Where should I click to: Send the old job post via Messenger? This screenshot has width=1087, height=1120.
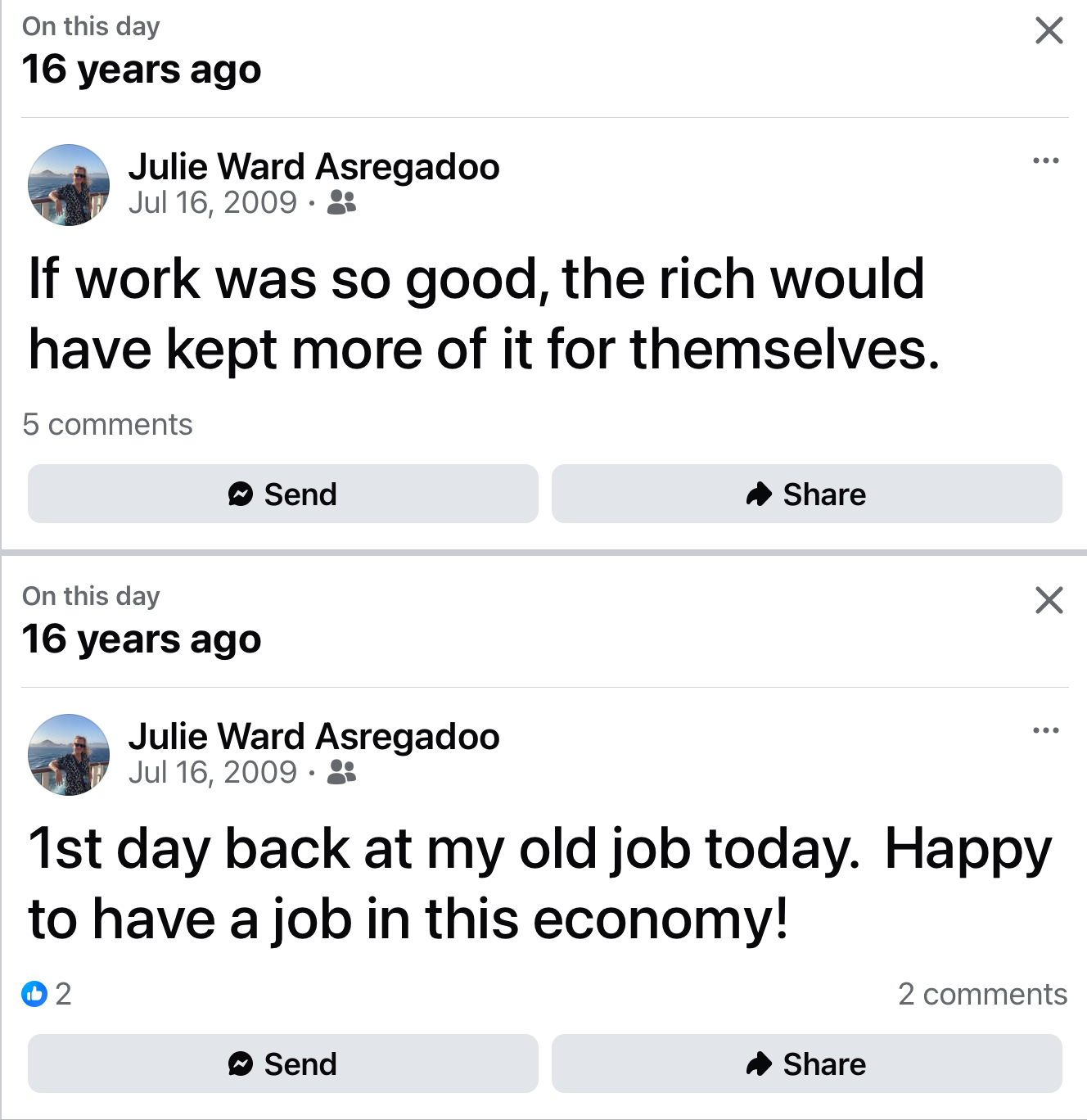click(283, 1064)
